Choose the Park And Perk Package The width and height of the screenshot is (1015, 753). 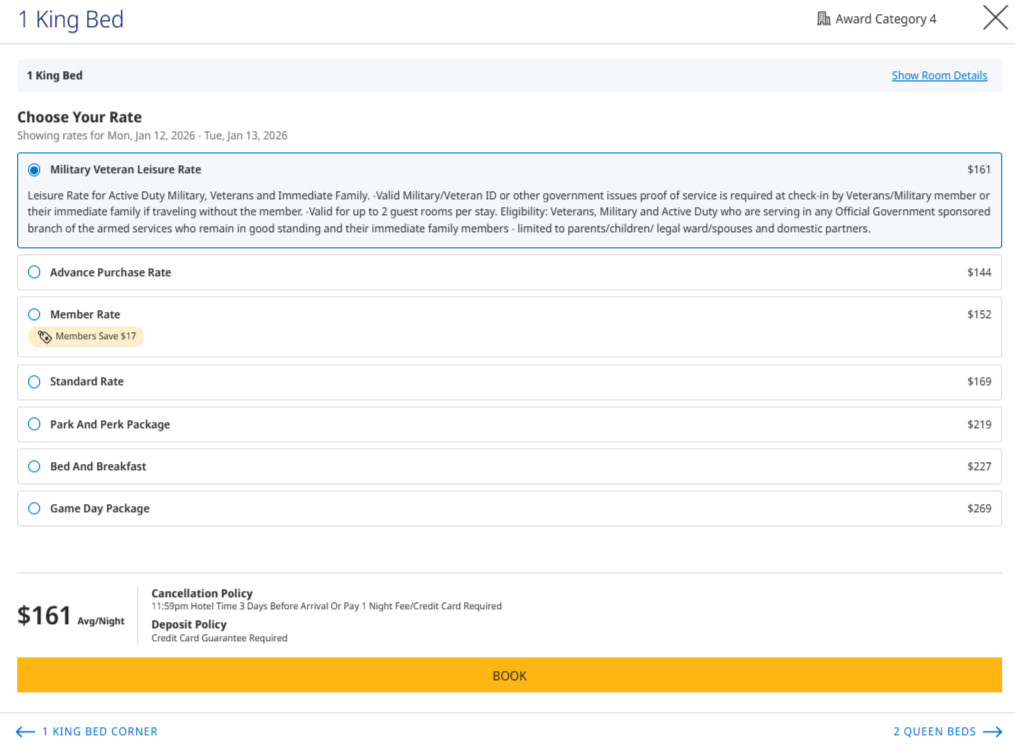(x=34, y=424)
